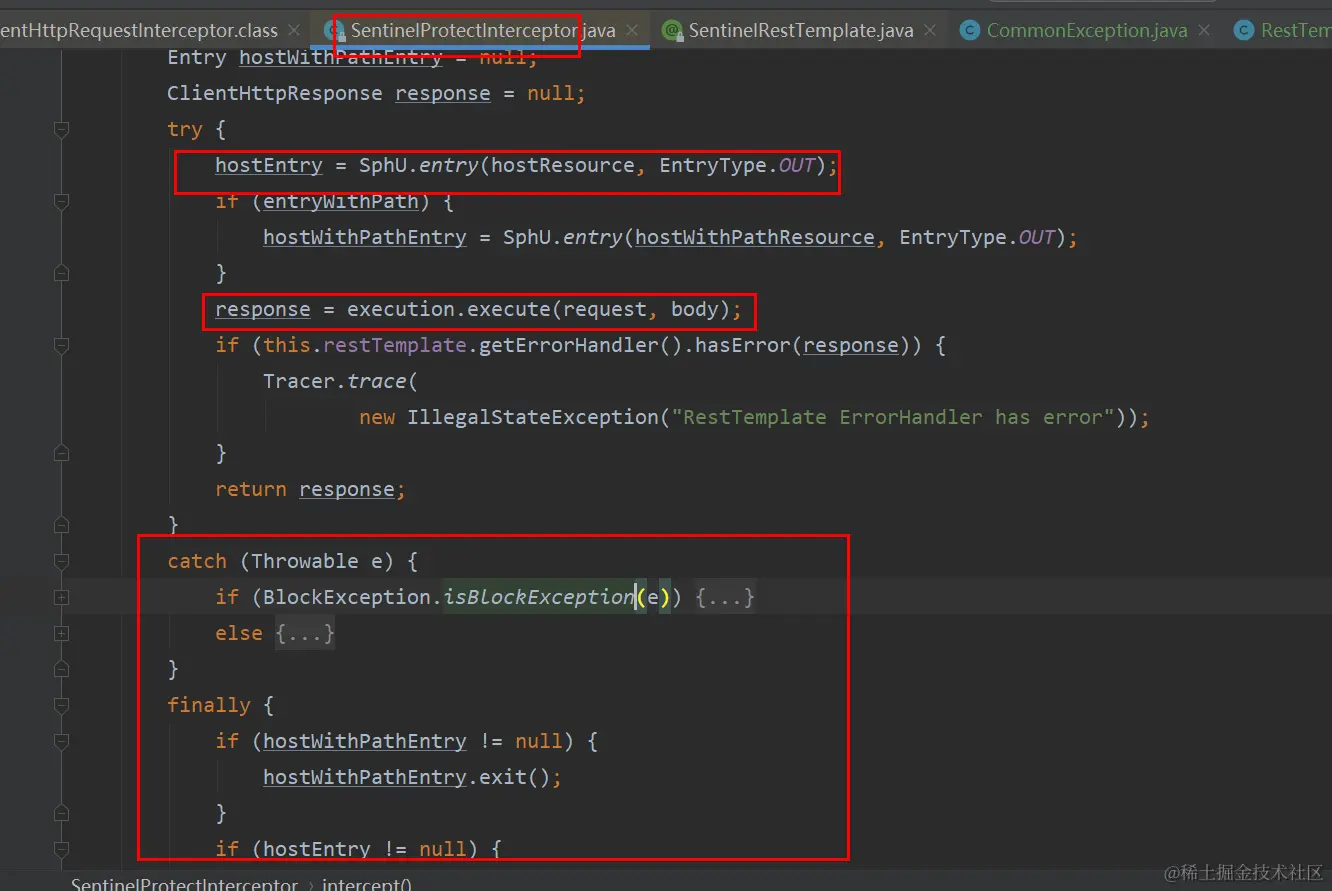
Task: Click SentinelProtectInterceptor in the breadcrumb bar
Action: pos(184,885)
